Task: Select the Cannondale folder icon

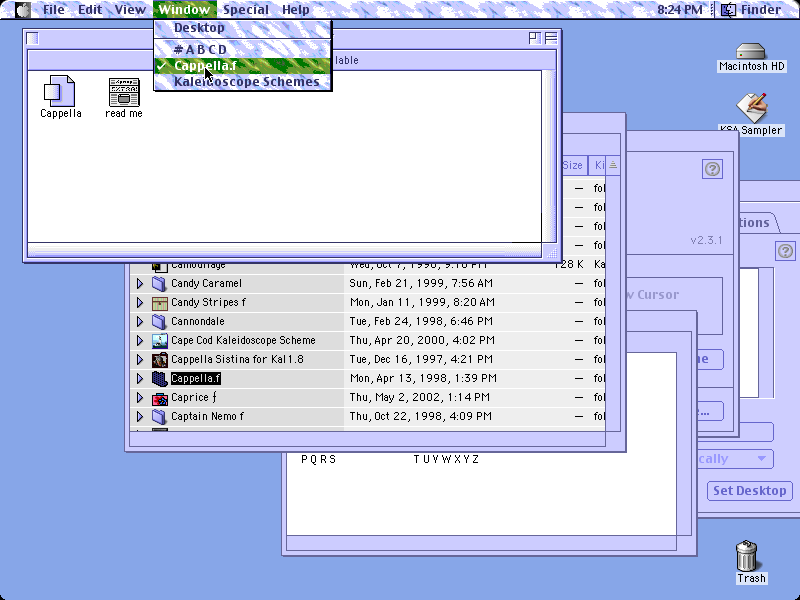Action: tap(160, 321)
